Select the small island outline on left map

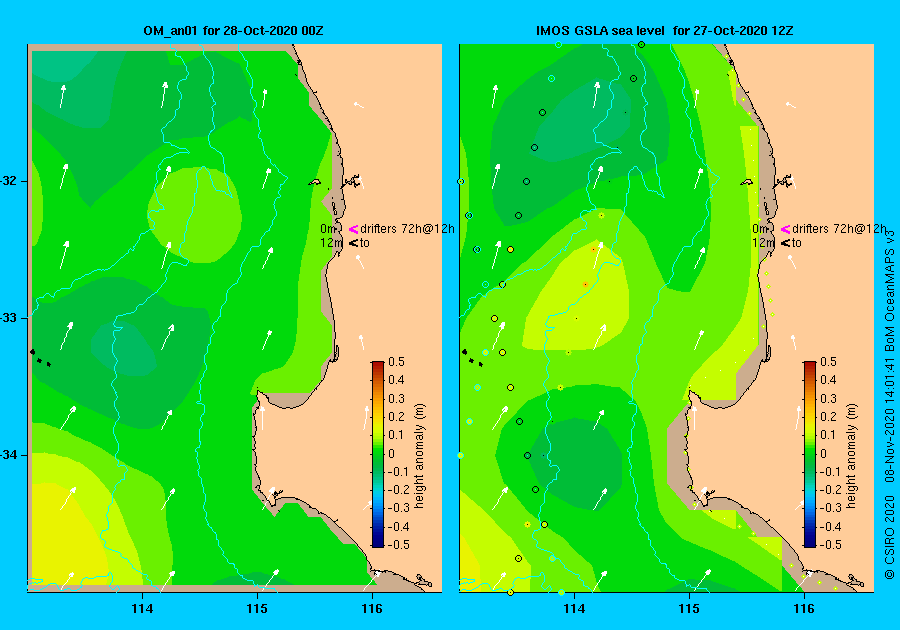315,182
